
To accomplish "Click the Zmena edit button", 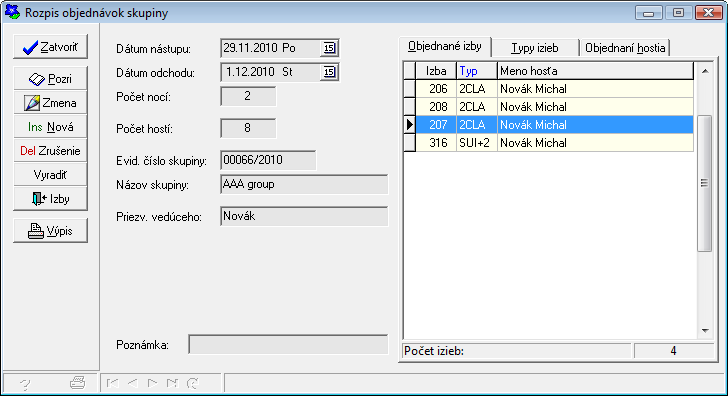I will [50, 103].
